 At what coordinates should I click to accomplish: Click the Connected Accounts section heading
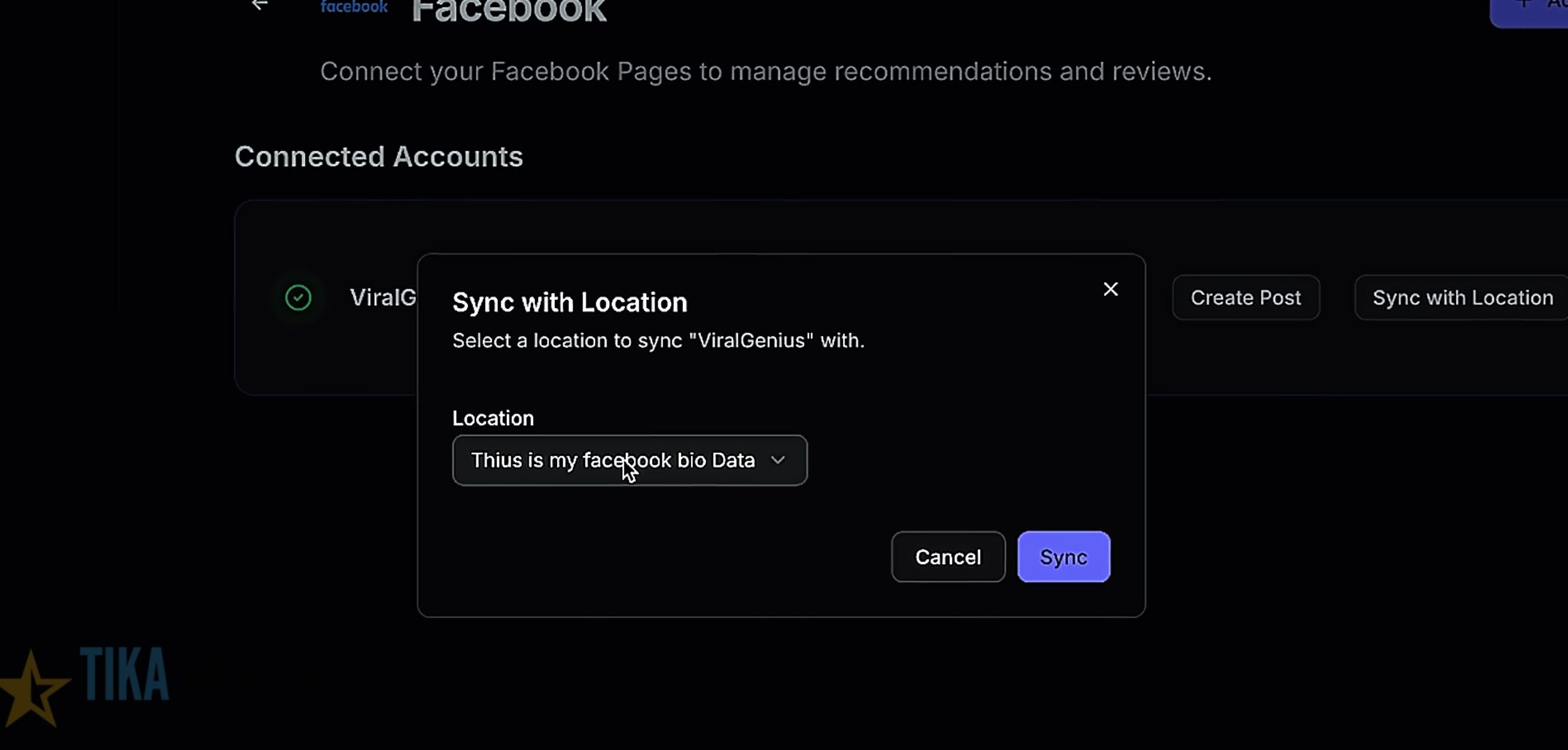(x=379, y=157)
